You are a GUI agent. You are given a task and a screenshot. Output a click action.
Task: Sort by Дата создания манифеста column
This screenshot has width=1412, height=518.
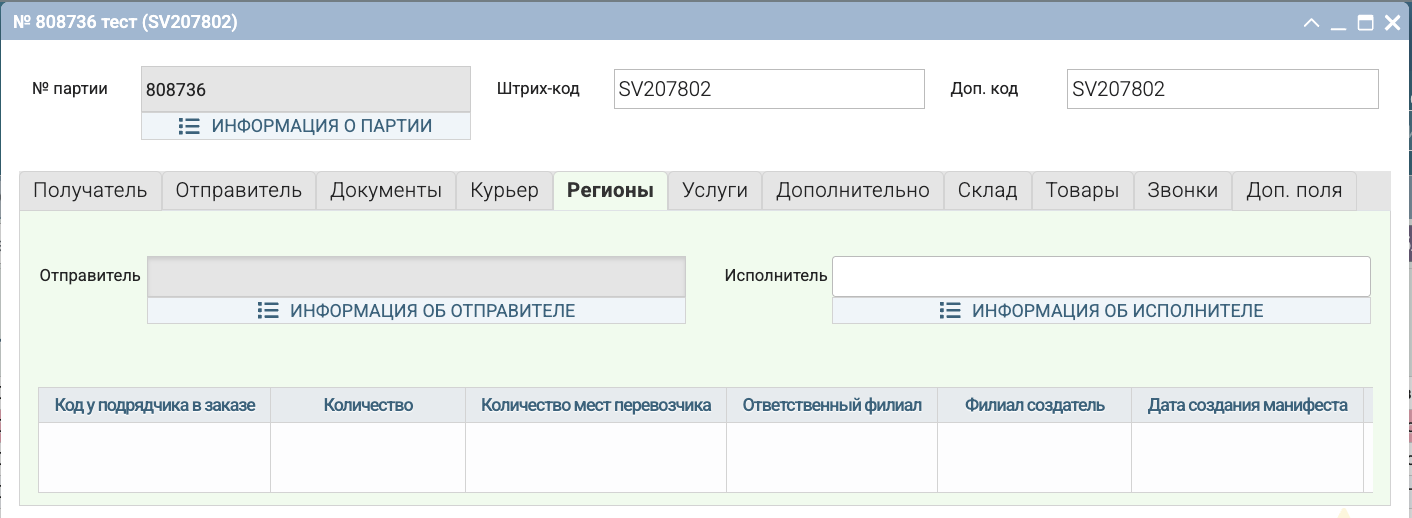click(x=1248, y=405)
